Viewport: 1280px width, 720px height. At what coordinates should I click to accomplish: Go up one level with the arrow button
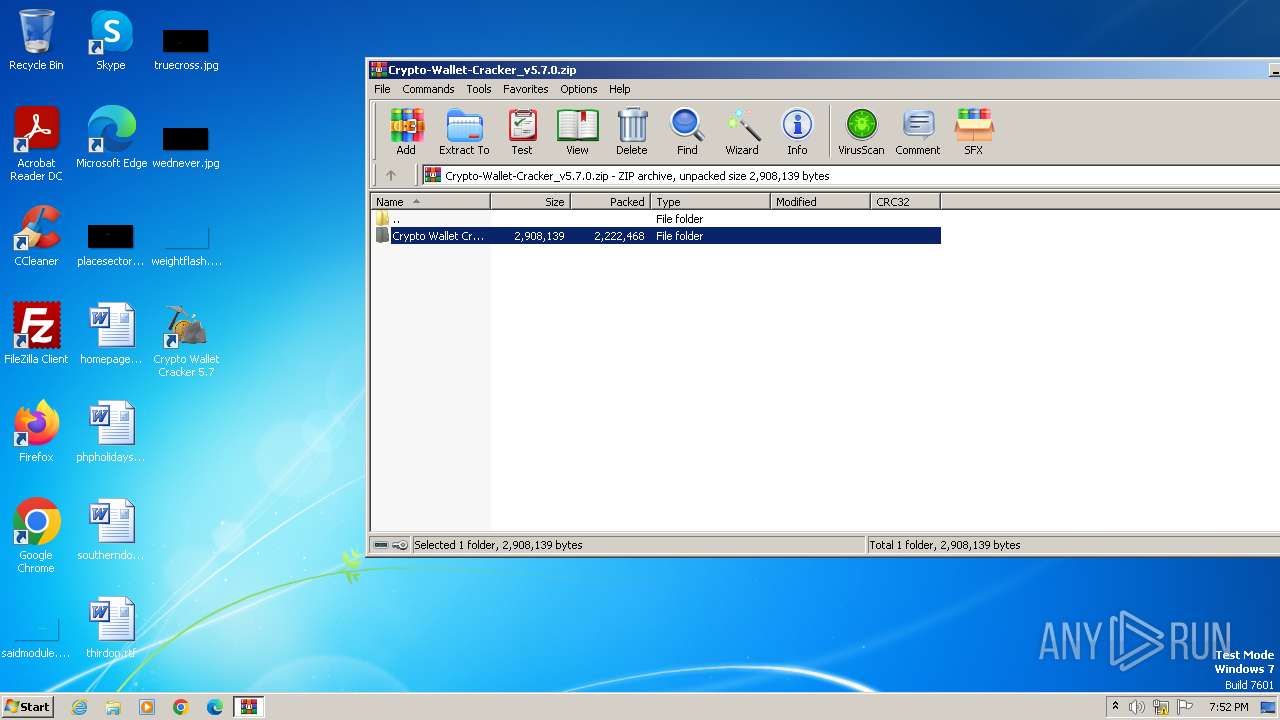pos(391,175)
